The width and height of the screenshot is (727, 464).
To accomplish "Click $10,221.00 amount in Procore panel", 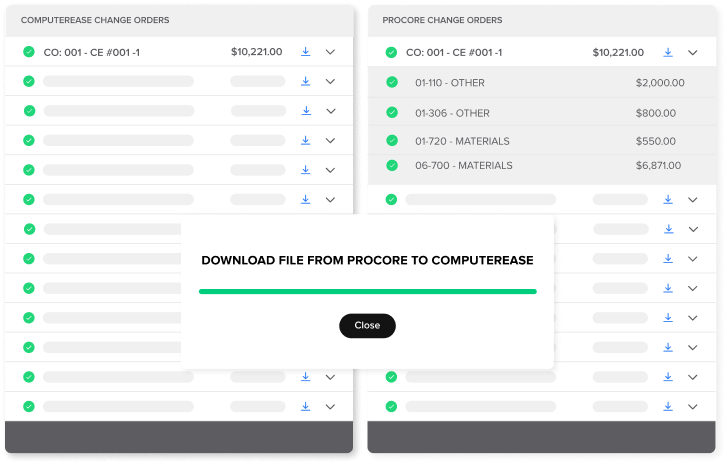I will tap(618, 53).
